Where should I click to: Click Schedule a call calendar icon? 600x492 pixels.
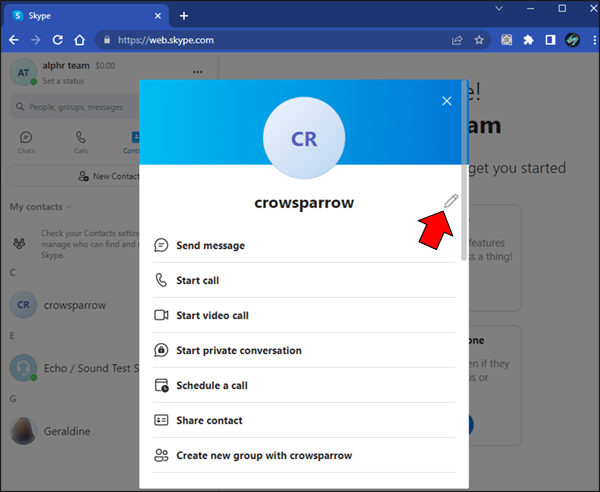pos(161,385)
